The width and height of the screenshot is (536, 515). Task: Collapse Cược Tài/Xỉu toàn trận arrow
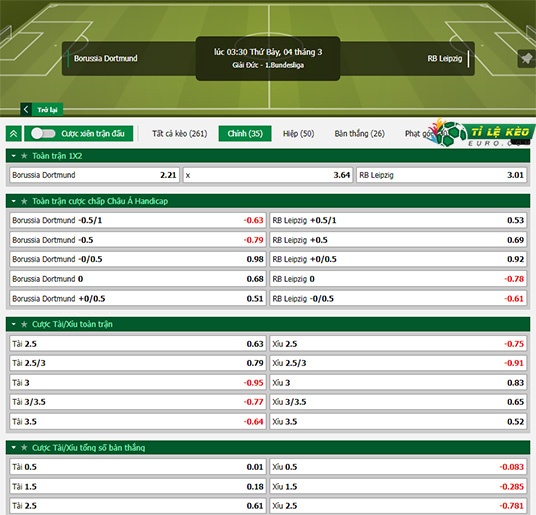[14, 324]
